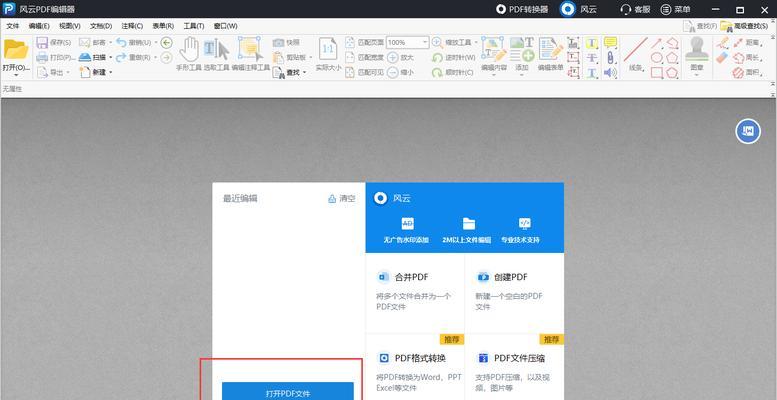Image resolution: width=777 pixels, height=400 pixels.
Task: Click 匹配宽度 fit width icon
Action: [x=350, y=57]
